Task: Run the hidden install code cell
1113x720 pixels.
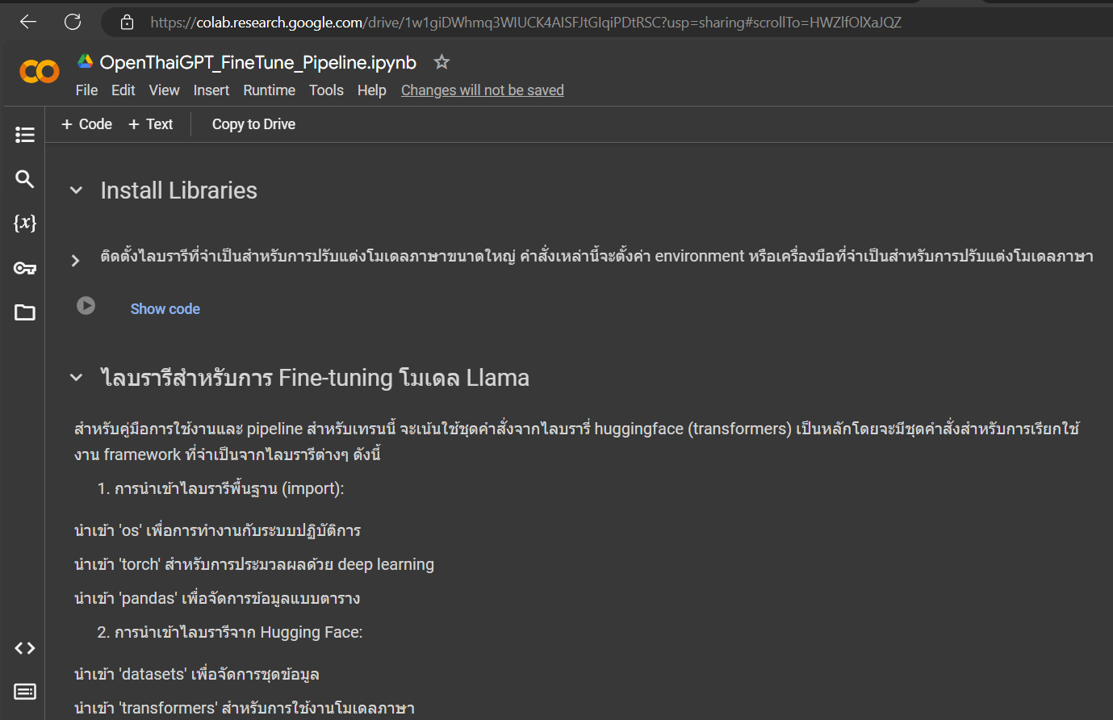Action: 86,307
